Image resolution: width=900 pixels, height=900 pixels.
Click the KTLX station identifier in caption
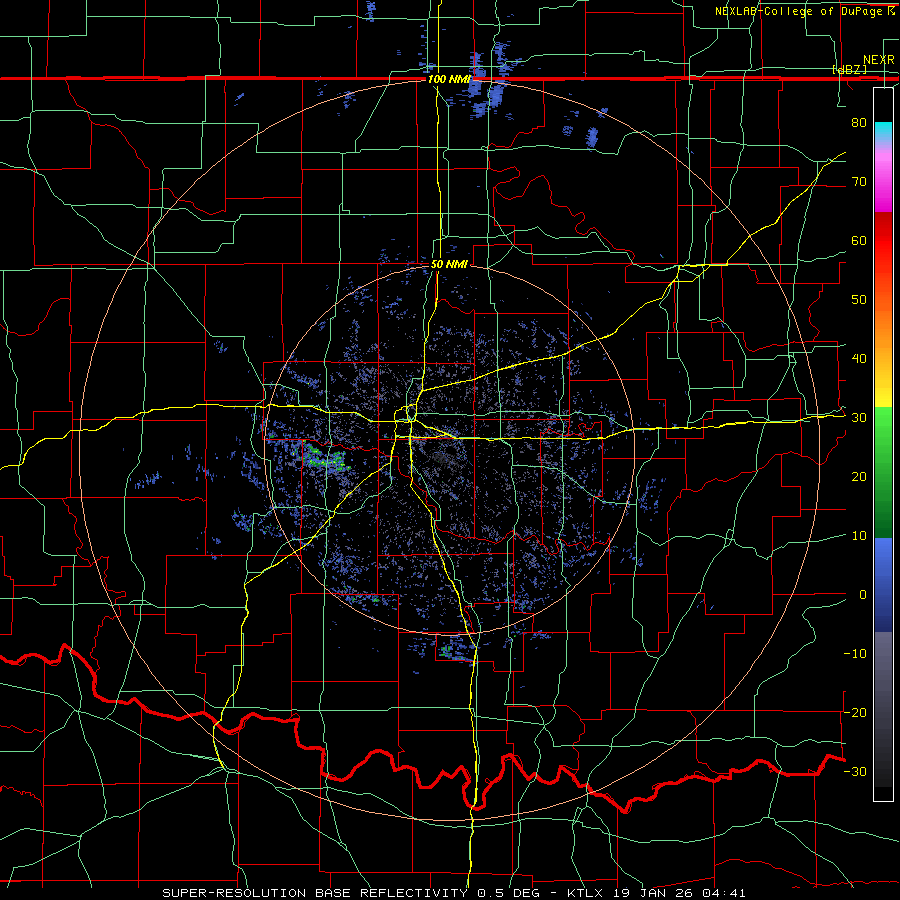[585, 893]
